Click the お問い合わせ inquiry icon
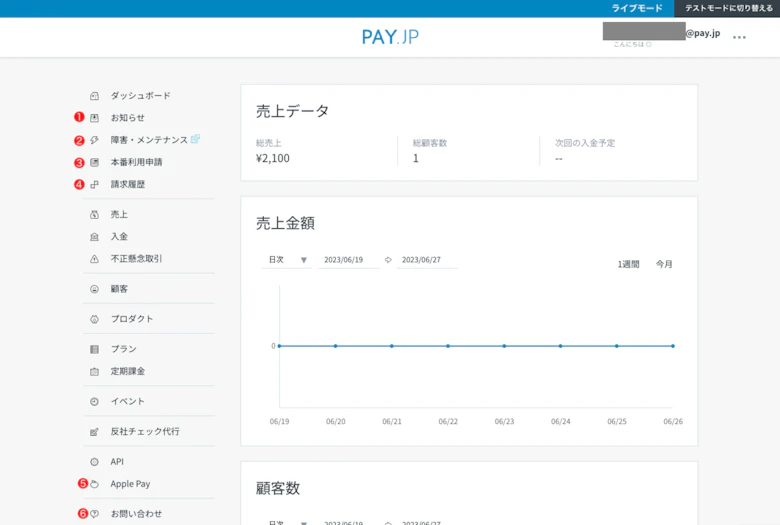Image resolution: width=780 pixels, height=525 pixels. click(94, 514)
